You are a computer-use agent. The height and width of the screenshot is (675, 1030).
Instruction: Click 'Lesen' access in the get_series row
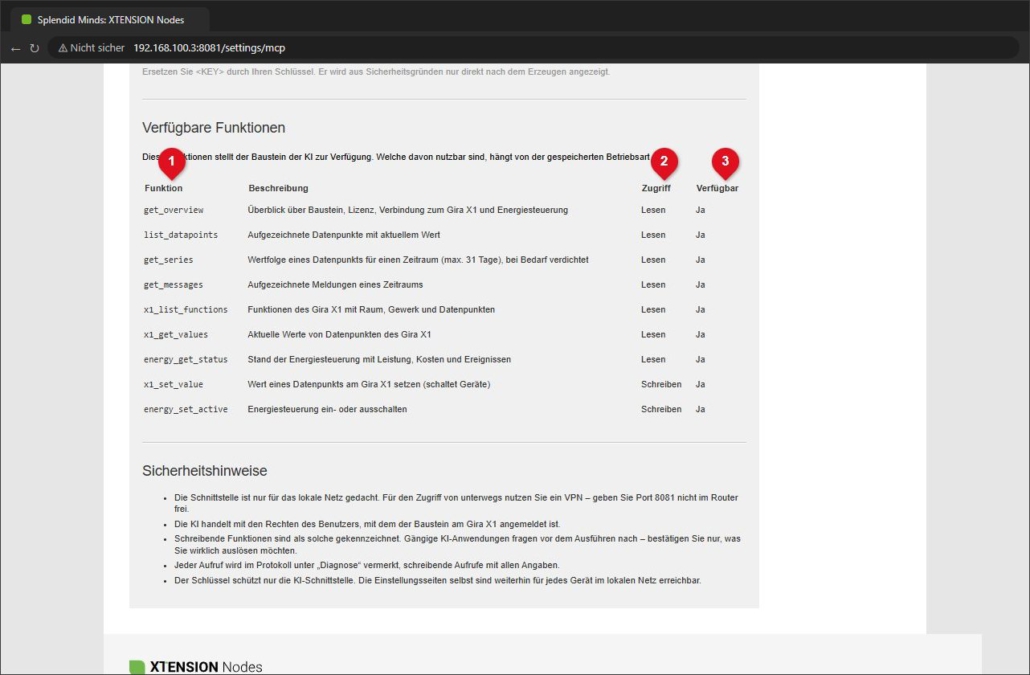(653, 260)
